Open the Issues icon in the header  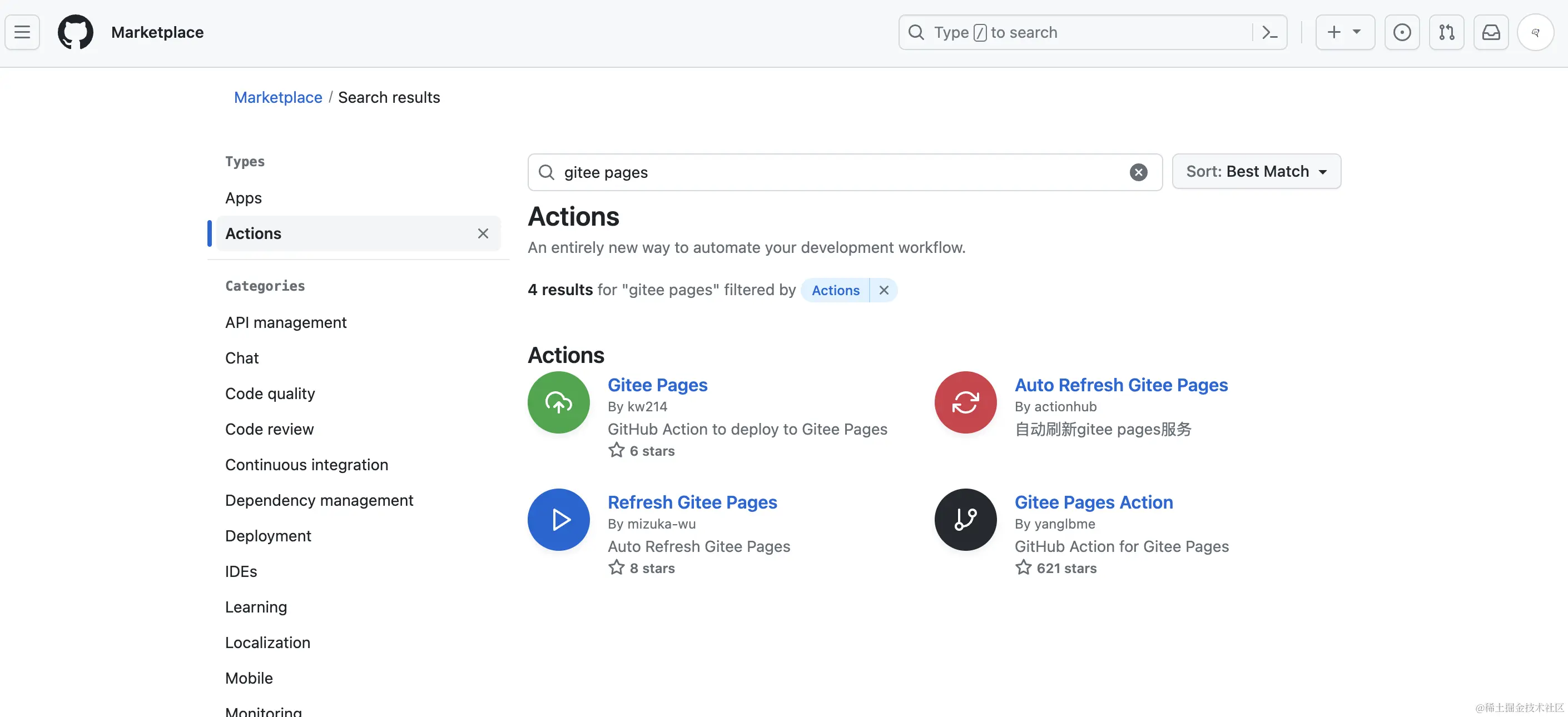(x=1402, y=32)
